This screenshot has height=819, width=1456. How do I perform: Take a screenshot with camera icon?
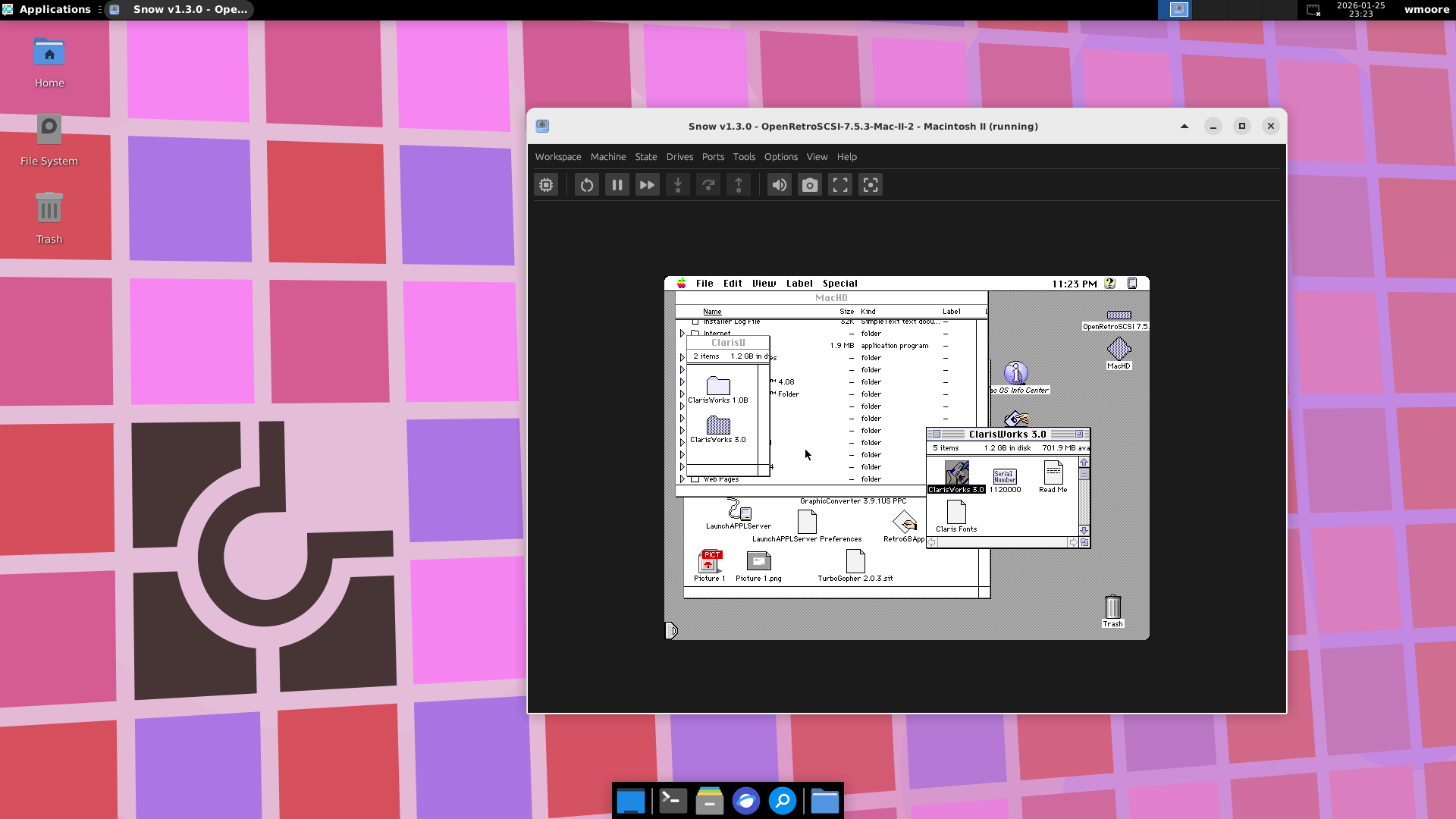[809, 185]
